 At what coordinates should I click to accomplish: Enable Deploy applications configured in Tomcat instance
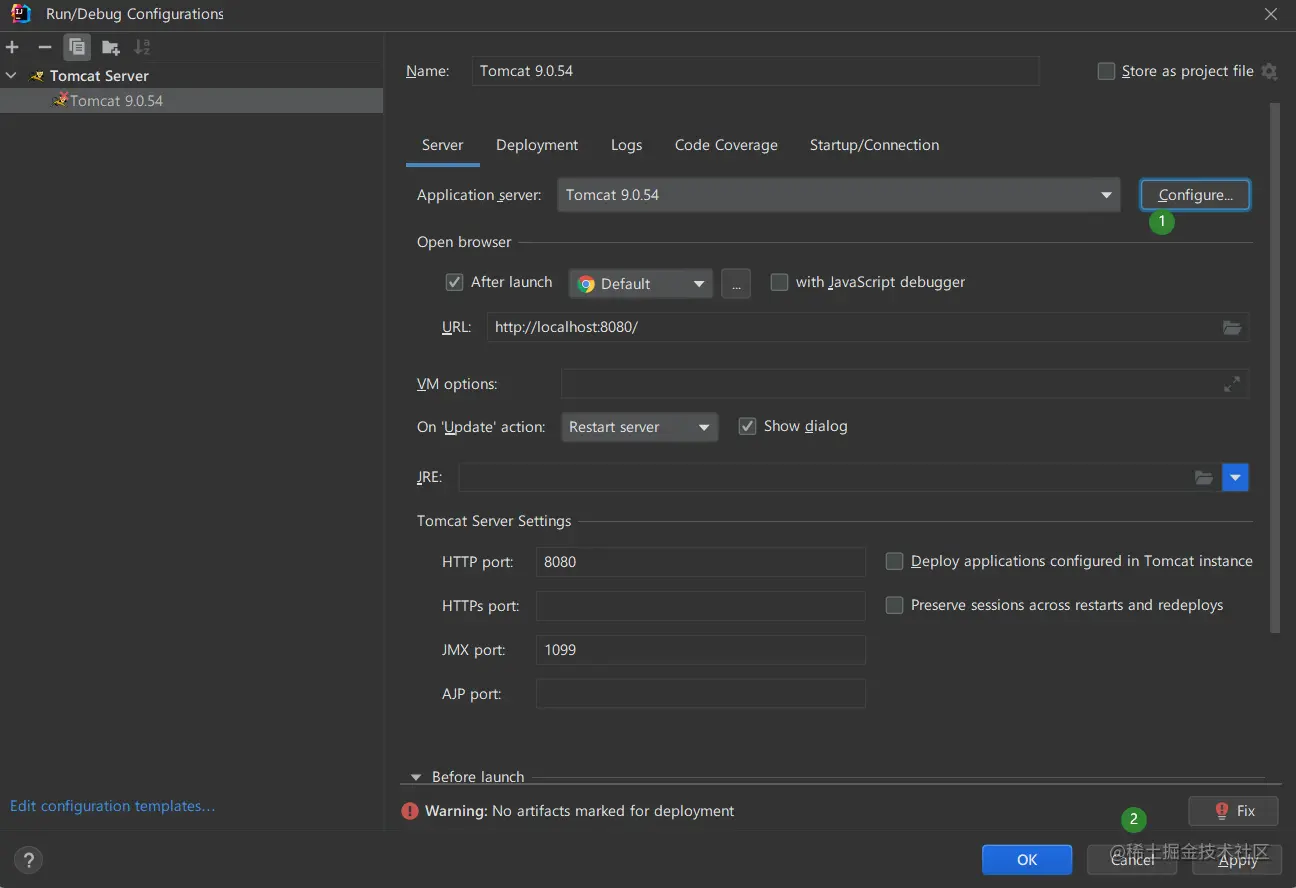(895, 561)
